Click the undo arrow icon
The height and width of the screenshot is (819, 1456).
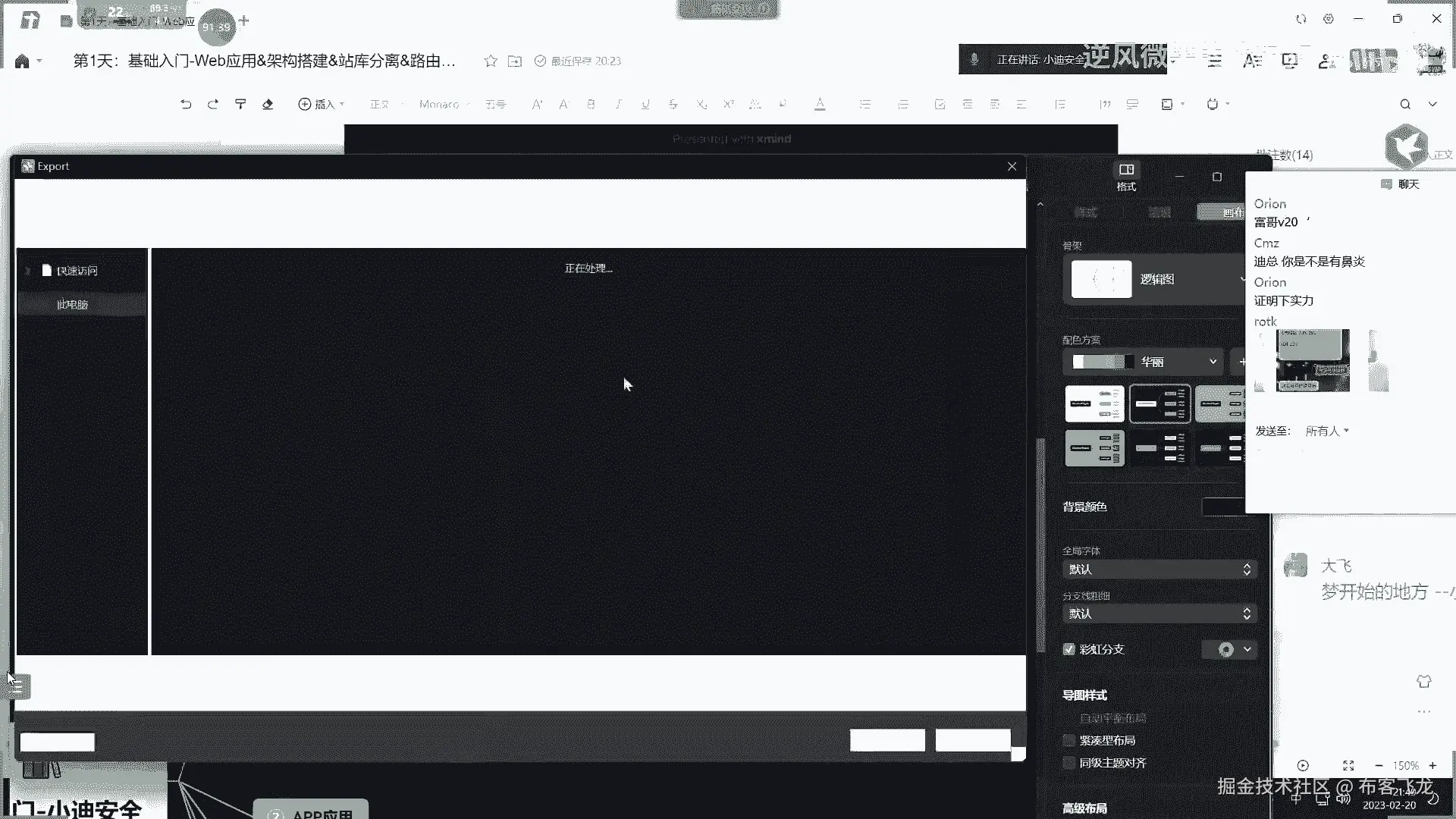pyautogui.click(x=186, y=104)
